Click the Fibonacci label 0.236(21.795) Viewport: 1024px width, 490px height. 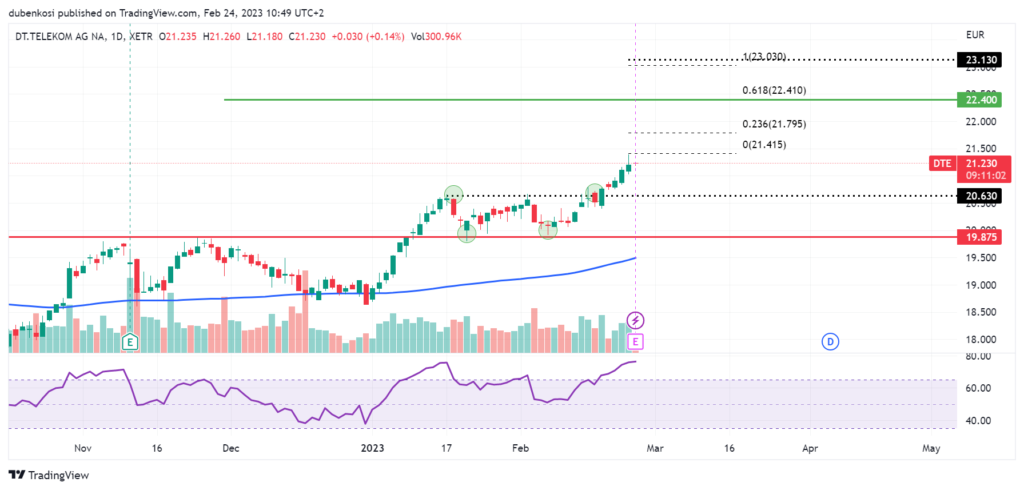774,124
